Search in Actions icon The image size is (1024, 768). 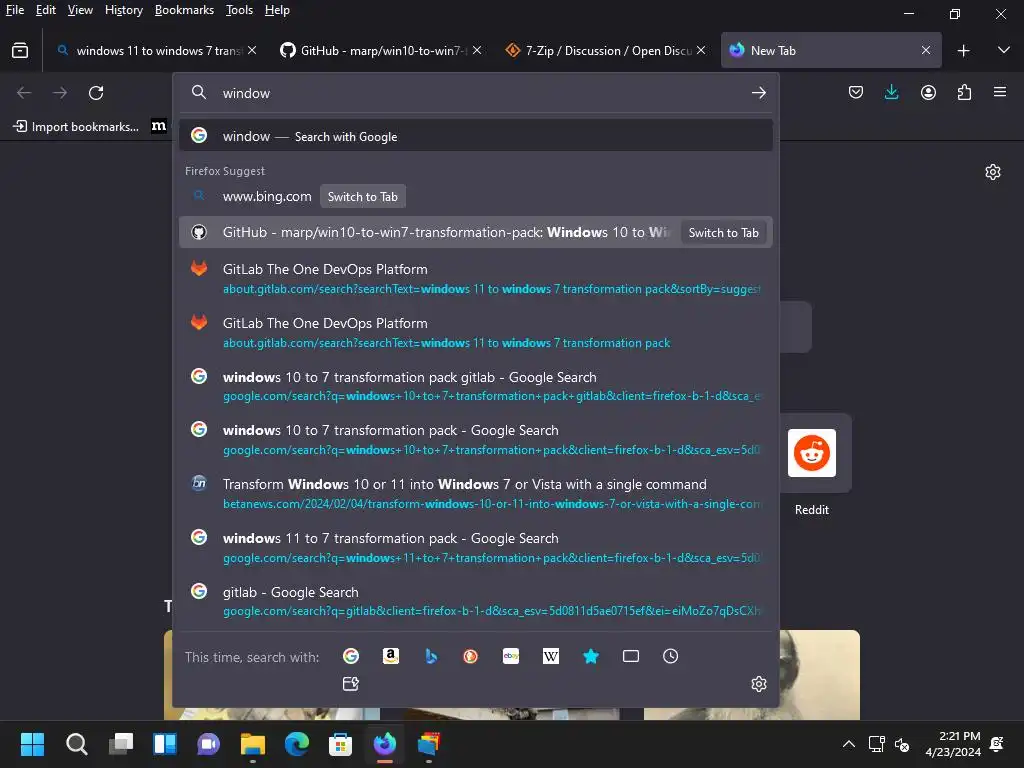351,684
